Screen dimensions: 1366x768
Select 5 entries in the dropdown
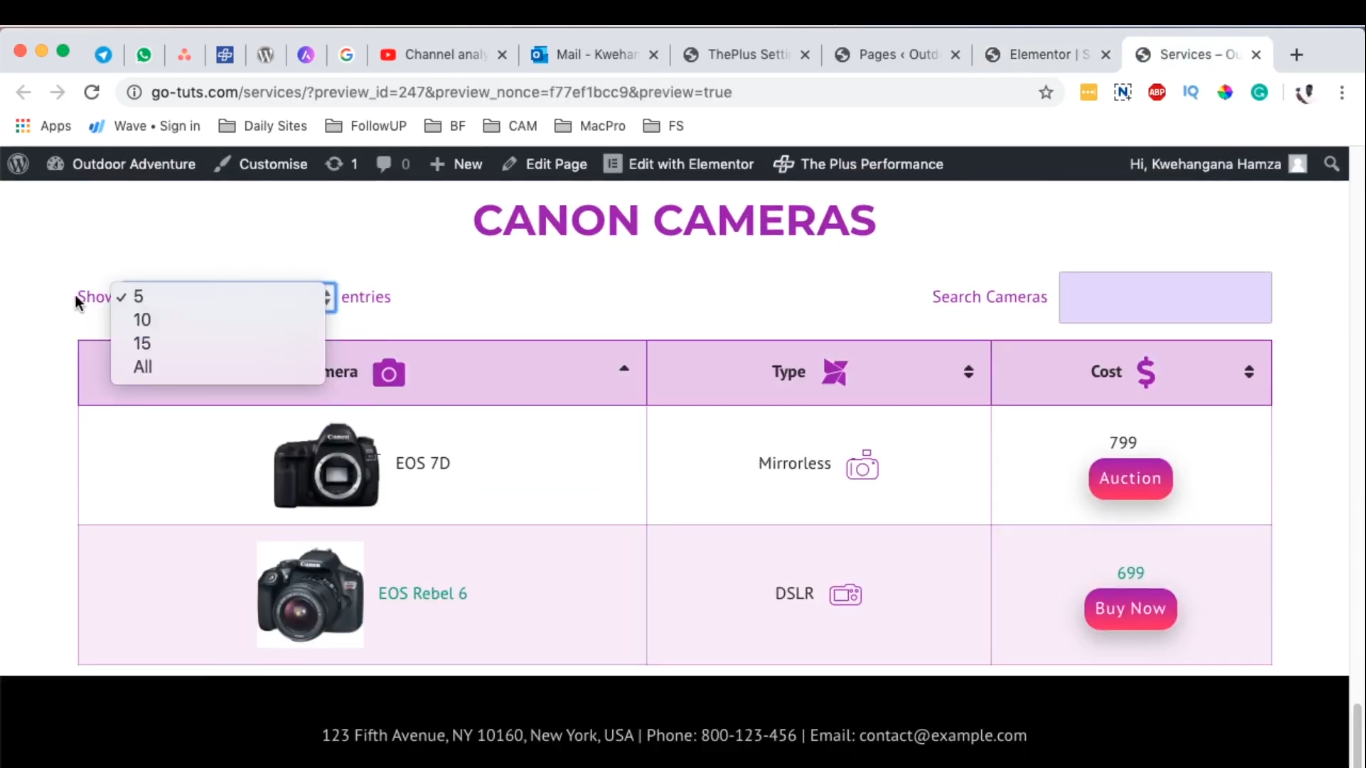(218, 296)
